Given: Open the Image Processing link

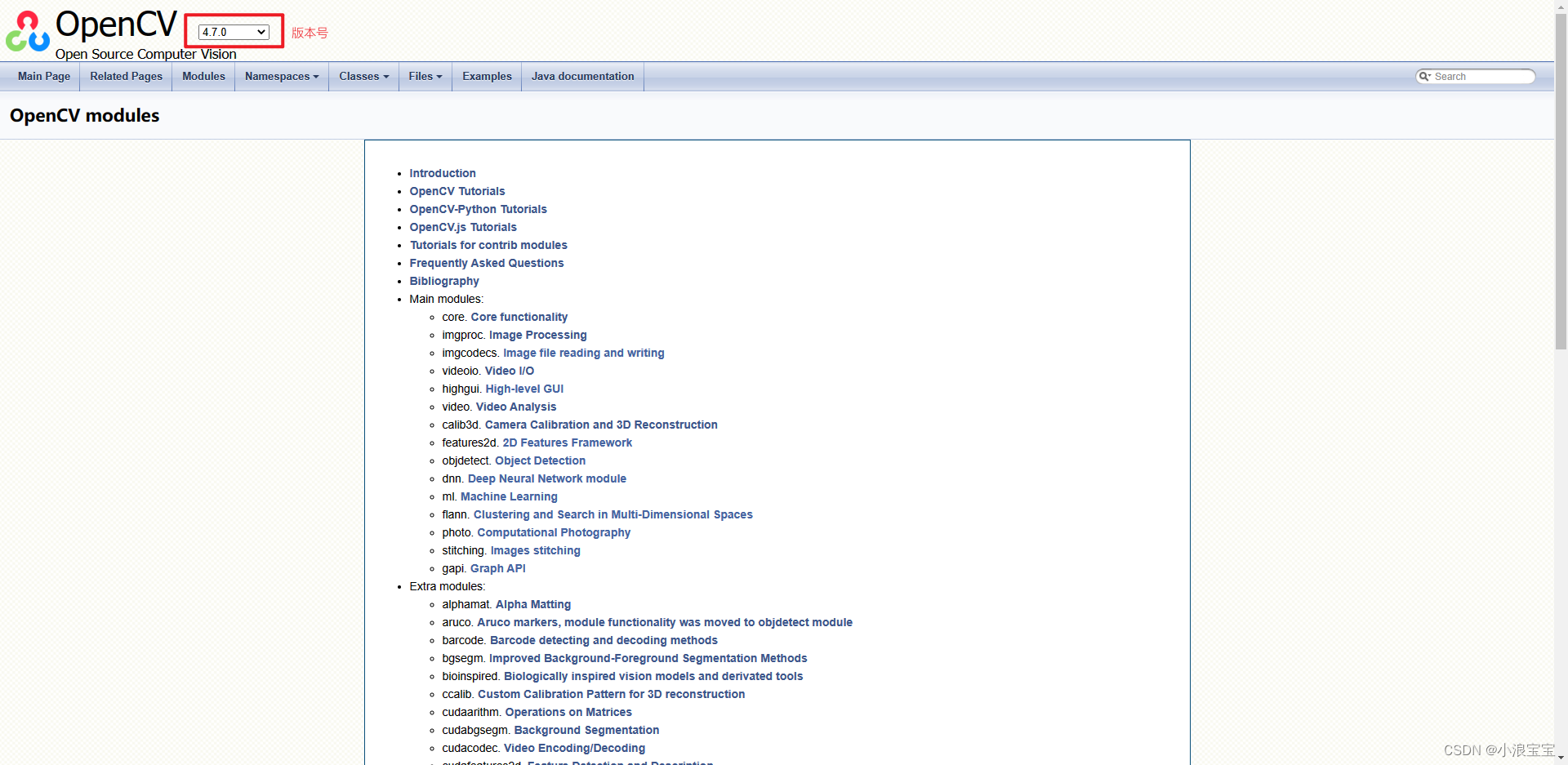Looking at the screenshot, I should click(538, 335).
